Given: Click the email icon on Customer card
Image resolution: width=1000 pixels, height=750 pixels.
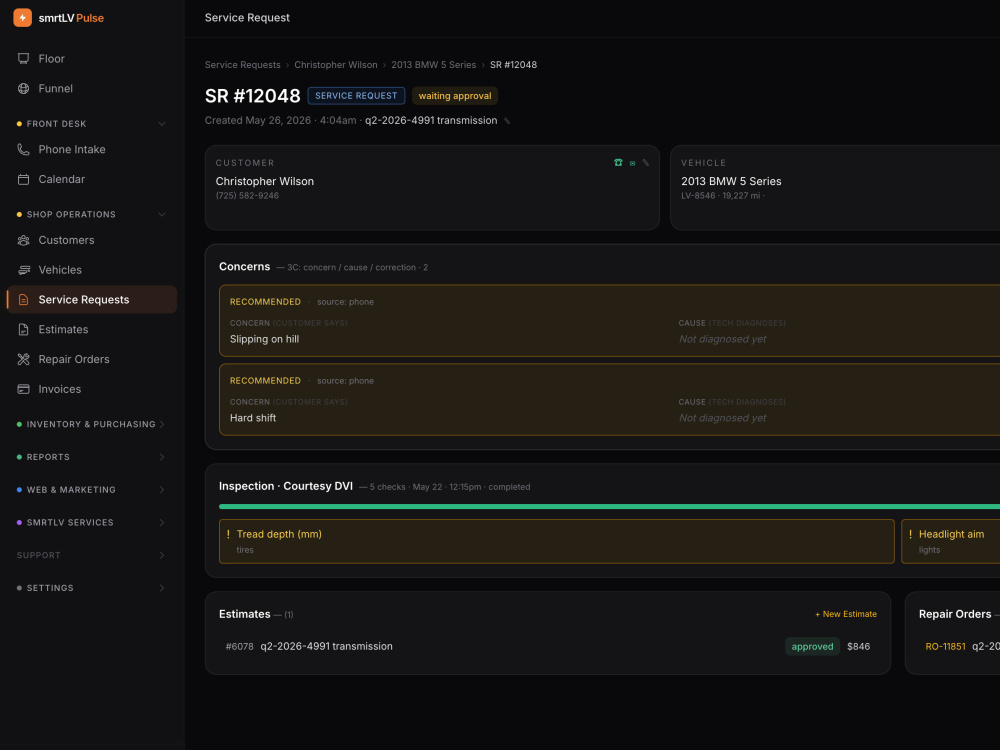Looking at the screenshot, I should (x=633, y=163).
